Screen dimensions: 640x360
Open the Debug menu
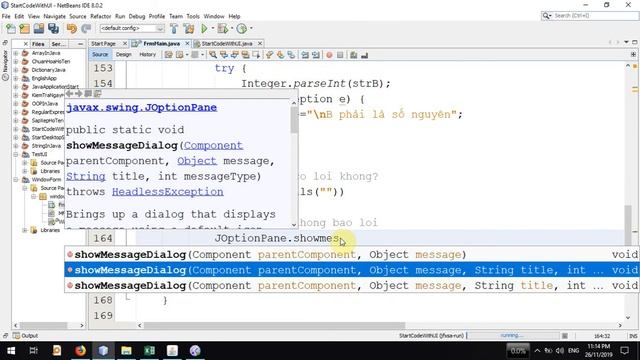pyautogui.click(x=137, y=16)
